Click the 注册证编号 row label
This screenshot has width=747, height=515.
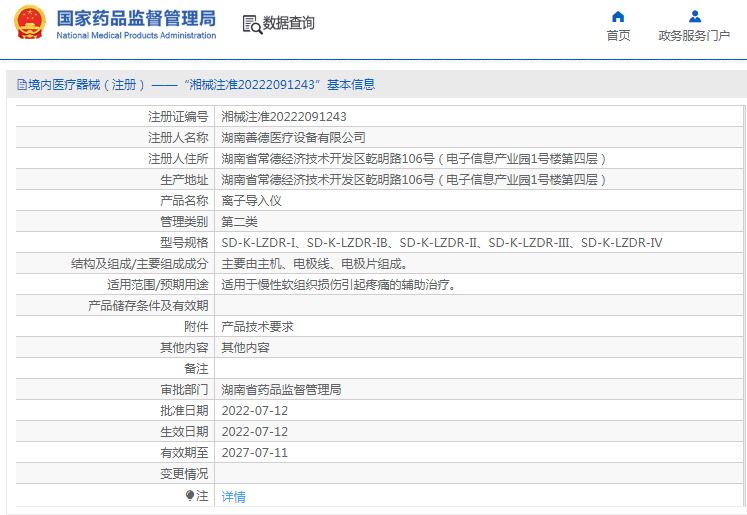click(178, 117)
